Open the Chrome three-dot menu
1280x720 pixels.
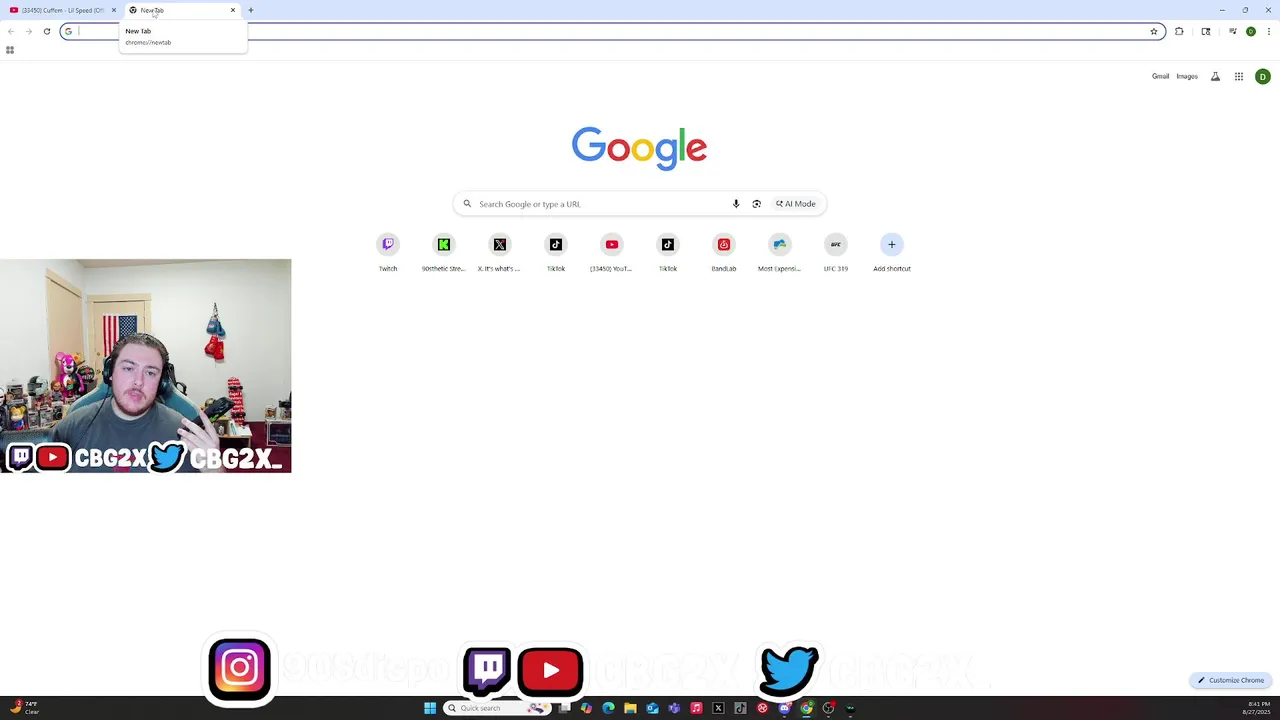[1268, 31]
